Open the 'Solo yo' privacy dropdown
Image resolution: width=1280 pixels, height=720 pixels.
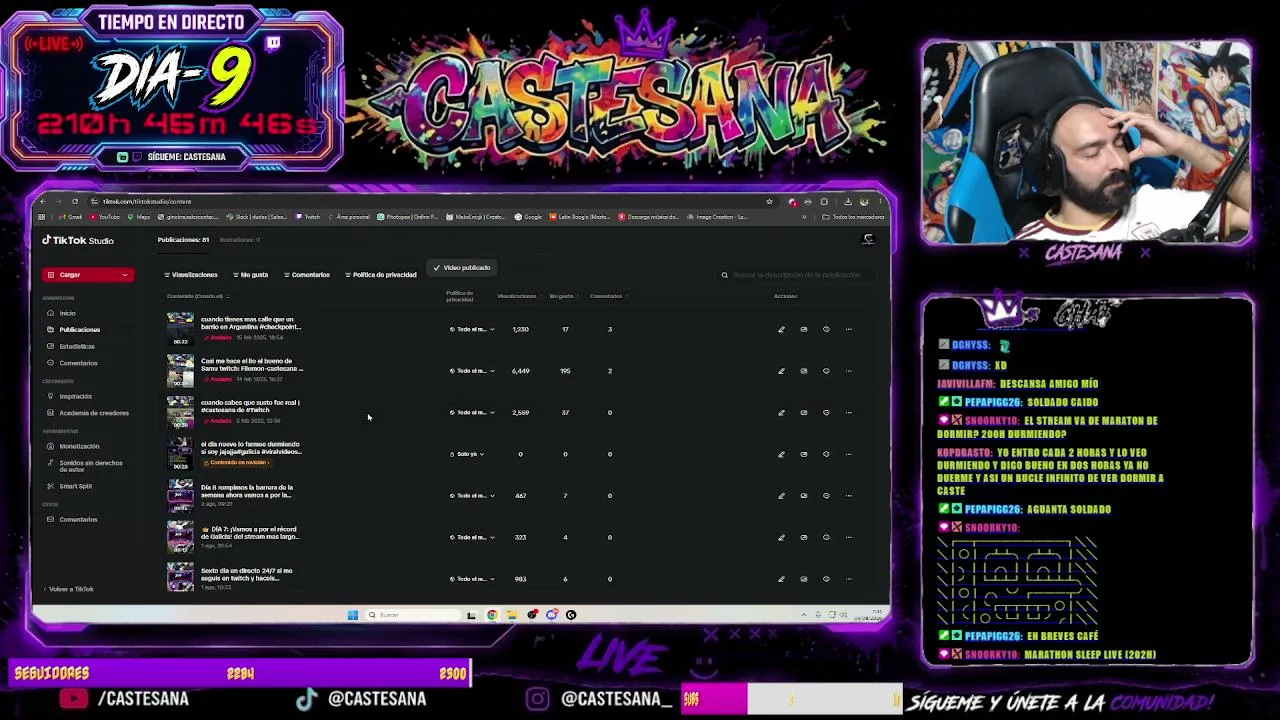(x=467, y=454)
